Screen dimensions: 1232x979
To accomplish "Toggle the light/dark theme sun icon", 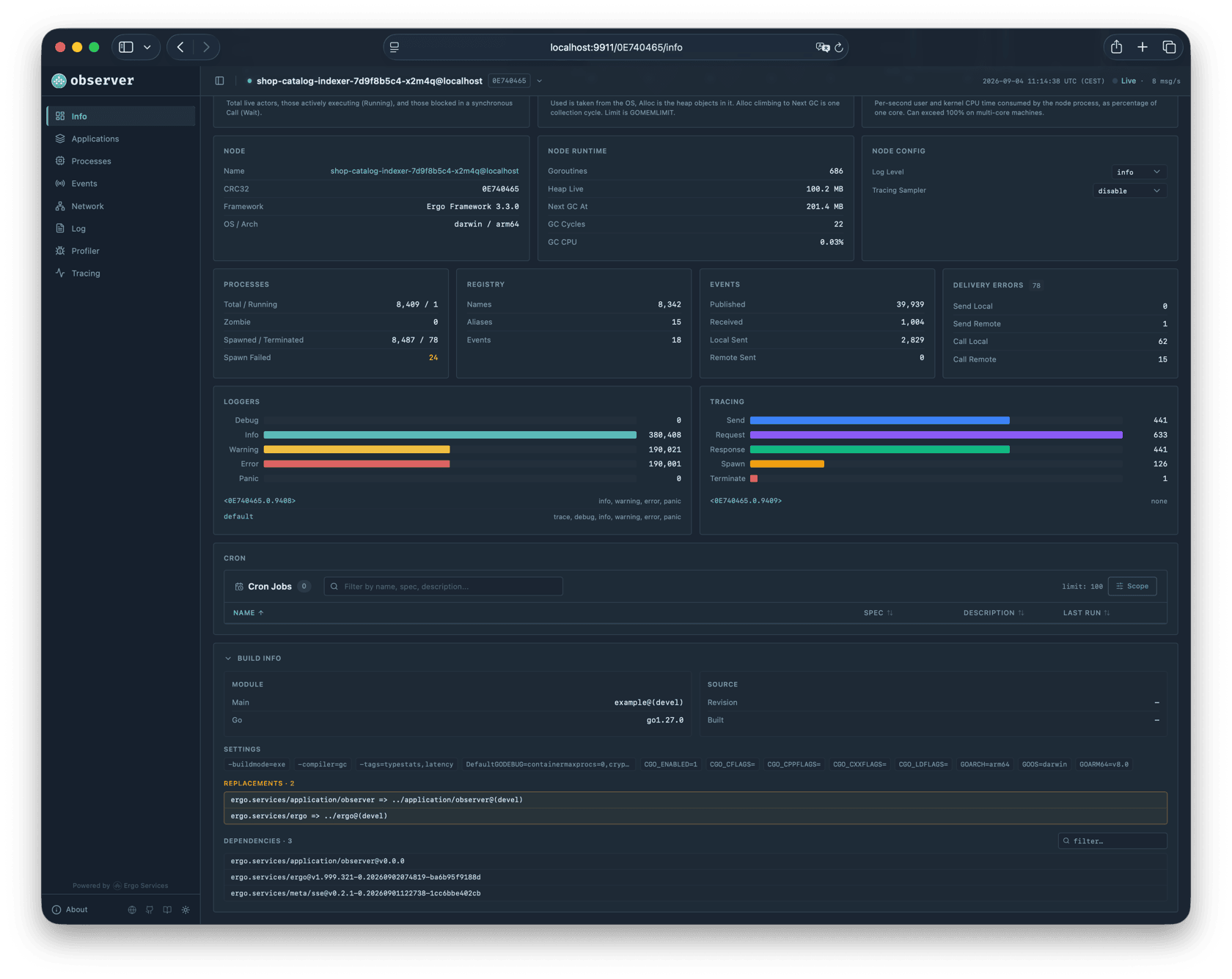I will coord(186,910).
